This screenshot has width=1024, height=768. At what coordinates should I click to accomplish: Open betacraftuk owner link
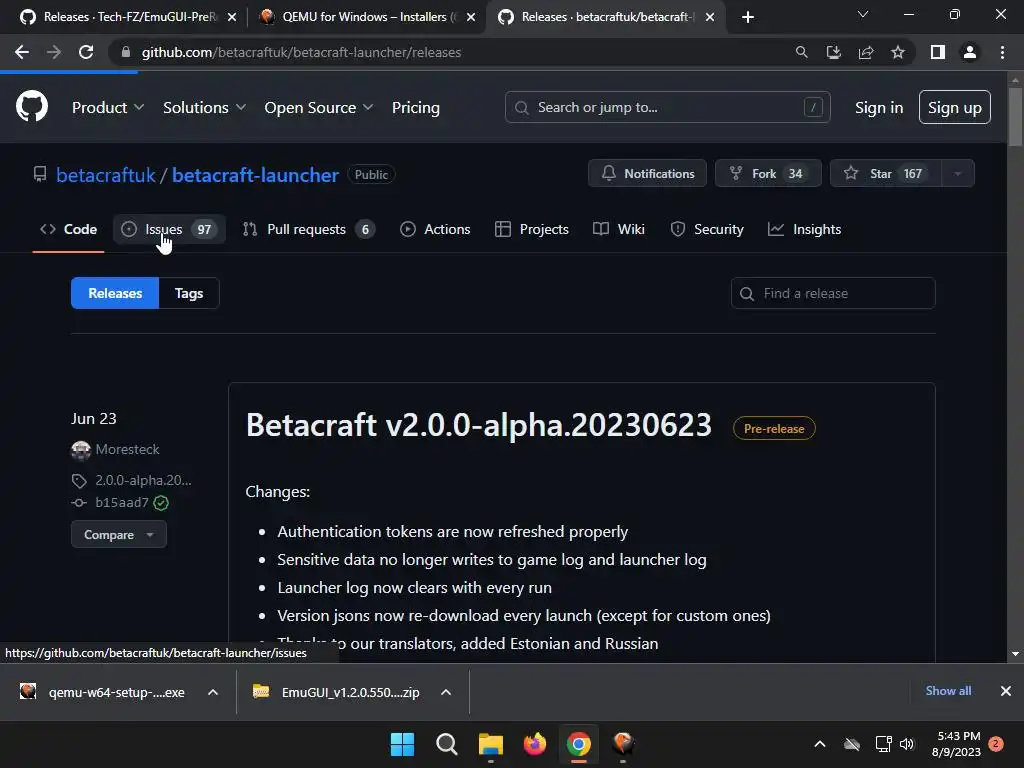click(x=106, y=175)
